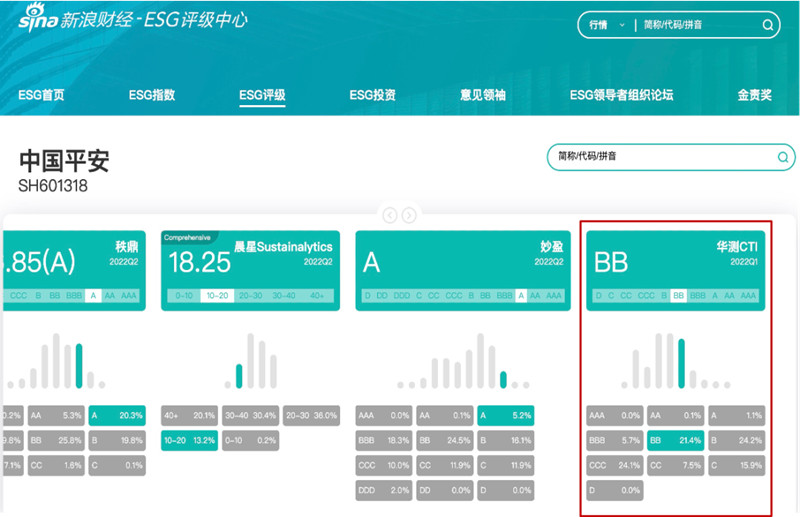The height and width of the screenshot is (517, 800).
Task: Click the 10-20 13.2% cell under Sustainalytics
Action: [189, 440]
